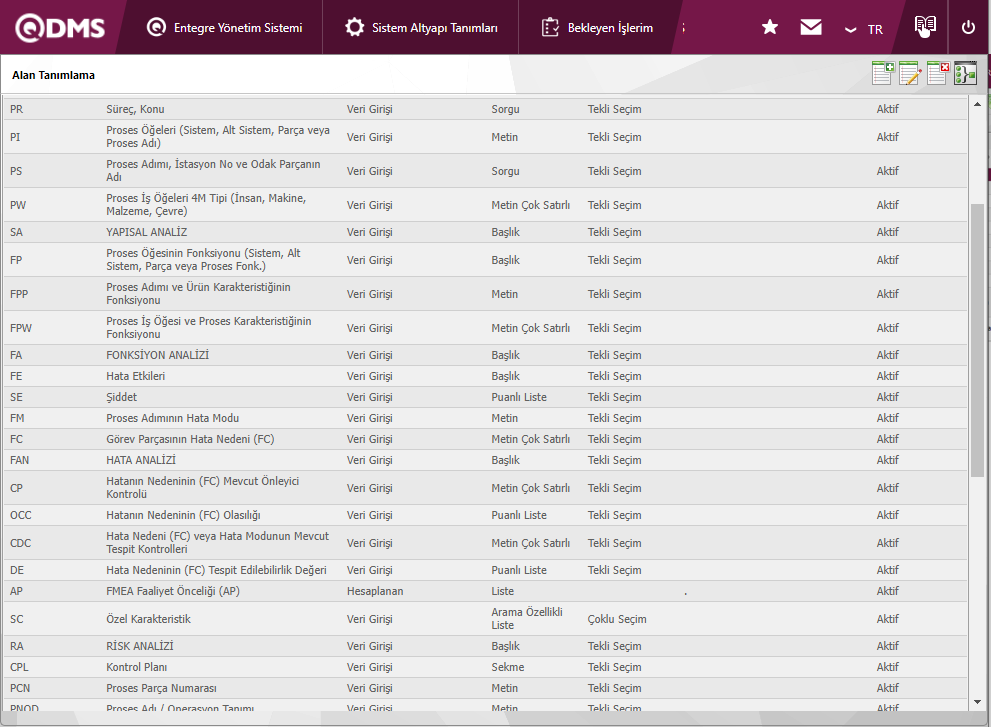Open messages envelope icon
The image size is (991, 727).
[811, 27]
